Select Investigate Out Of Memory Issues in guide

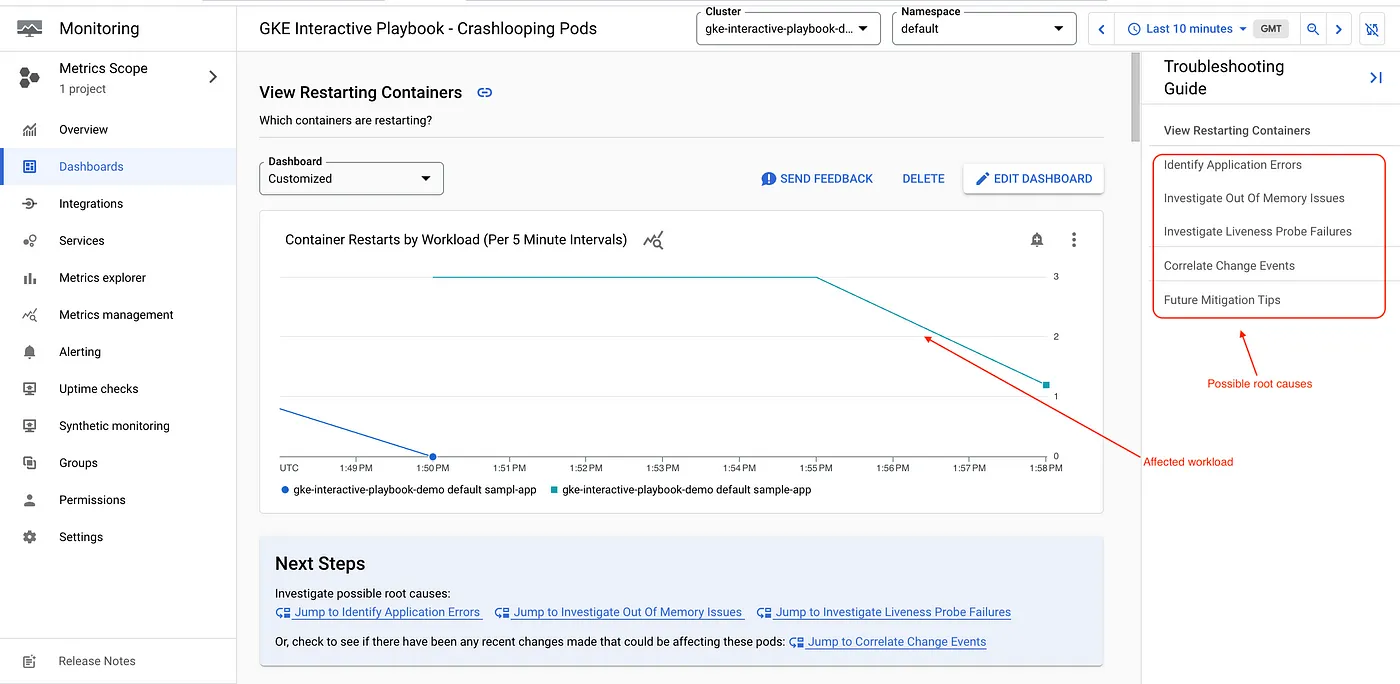(x=1254, y=198)
